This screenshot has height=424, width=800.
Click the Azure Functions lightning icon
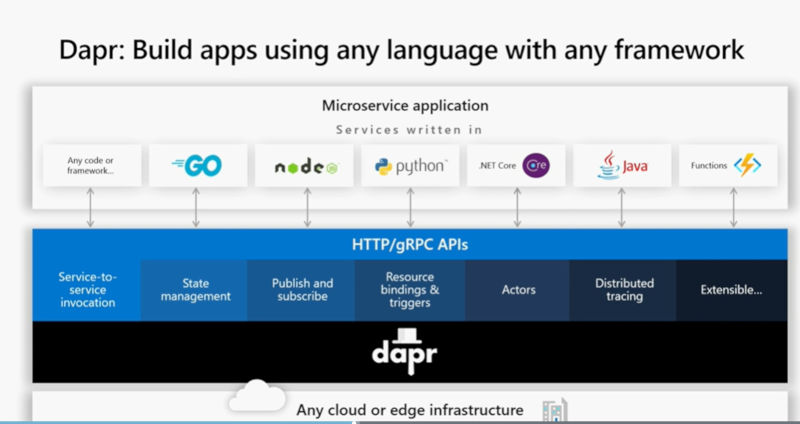[x=747, y=165]
